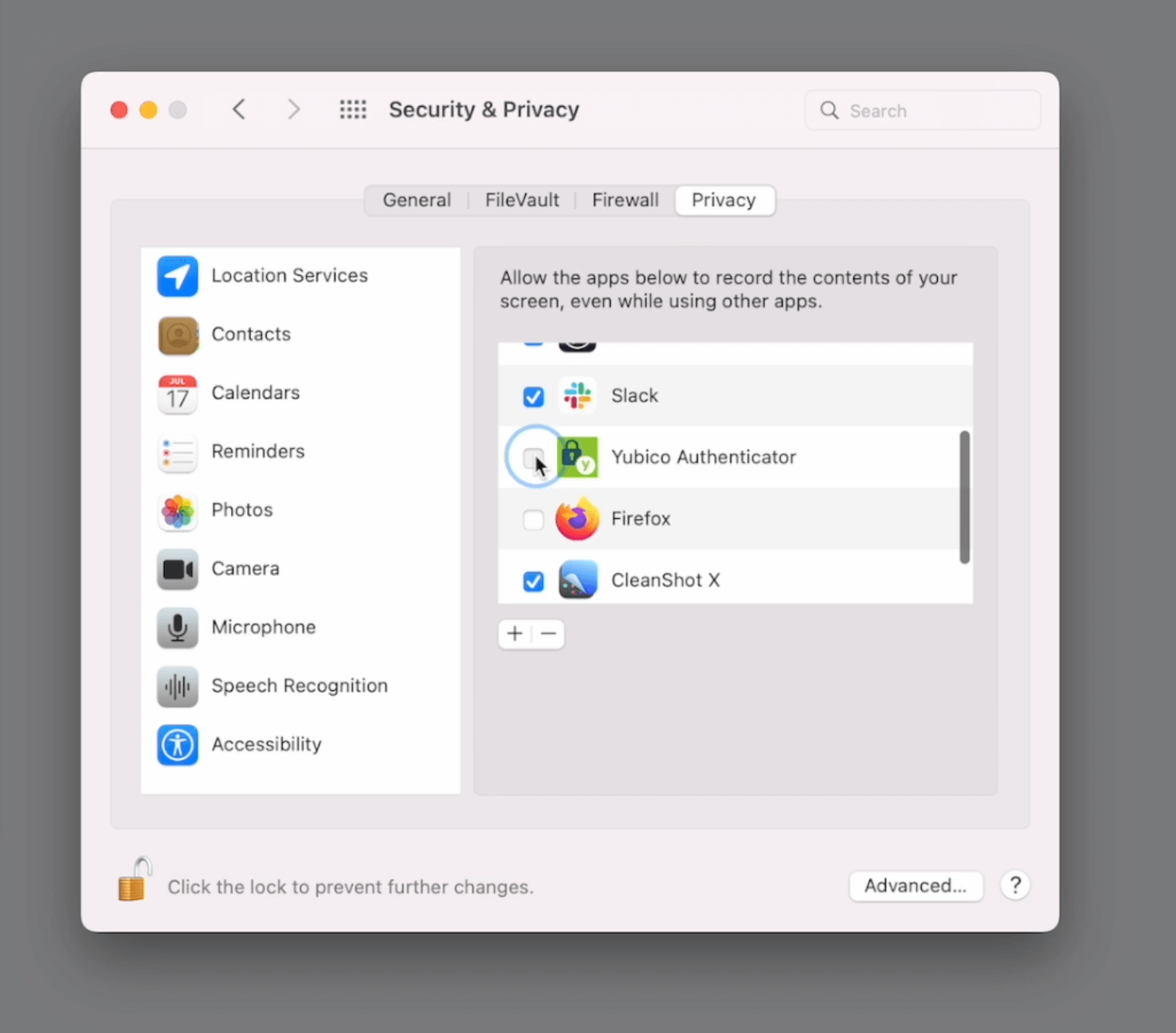This screenshot has width=1176, height=1033.
Task: Select Accessibility label in sidebar
Action: click(267, 744)
